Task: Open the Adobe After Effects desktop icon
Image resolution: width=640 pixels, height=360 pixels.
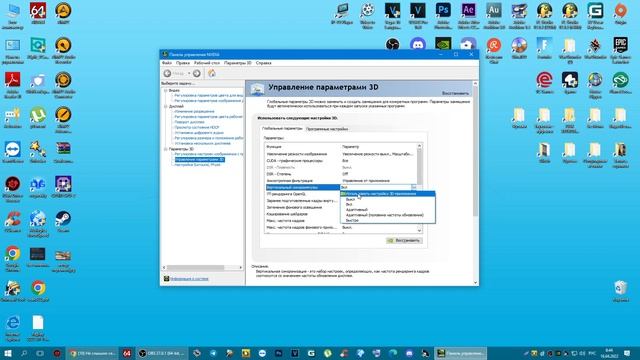Action: [469, 16]
